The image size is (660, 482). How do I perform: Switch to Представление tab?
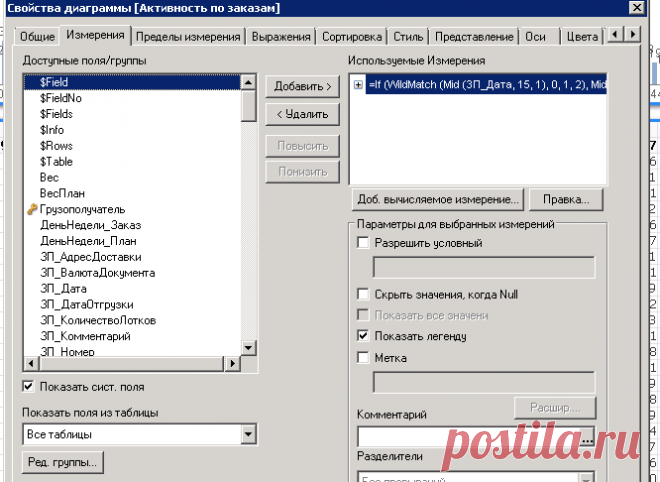[x=474, y=37]
